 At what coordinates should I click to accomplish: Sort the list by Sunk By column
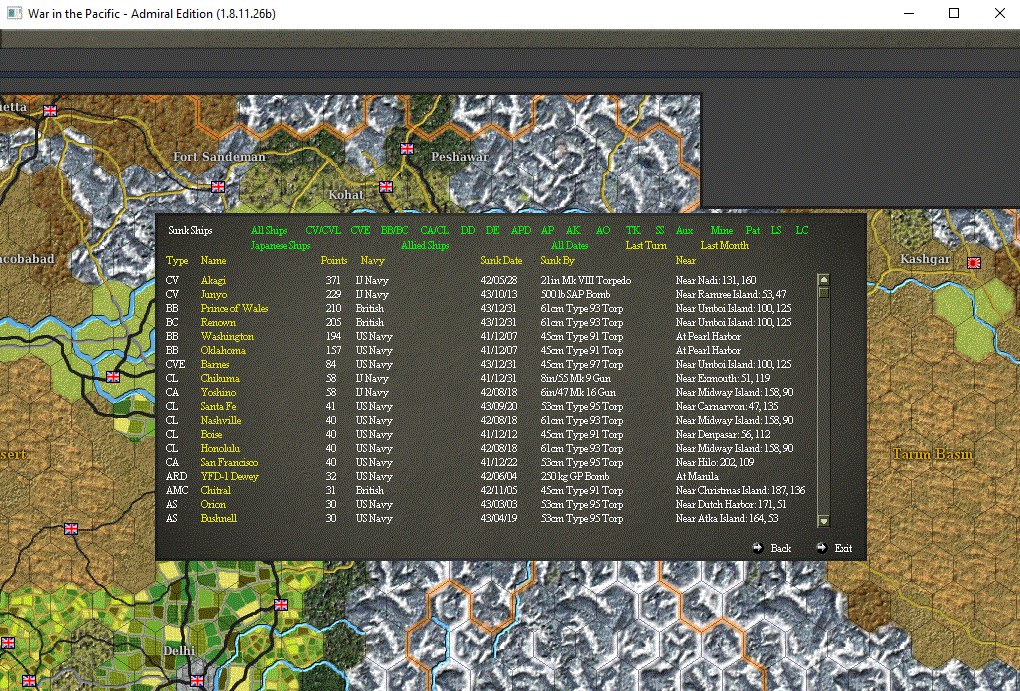557,261
